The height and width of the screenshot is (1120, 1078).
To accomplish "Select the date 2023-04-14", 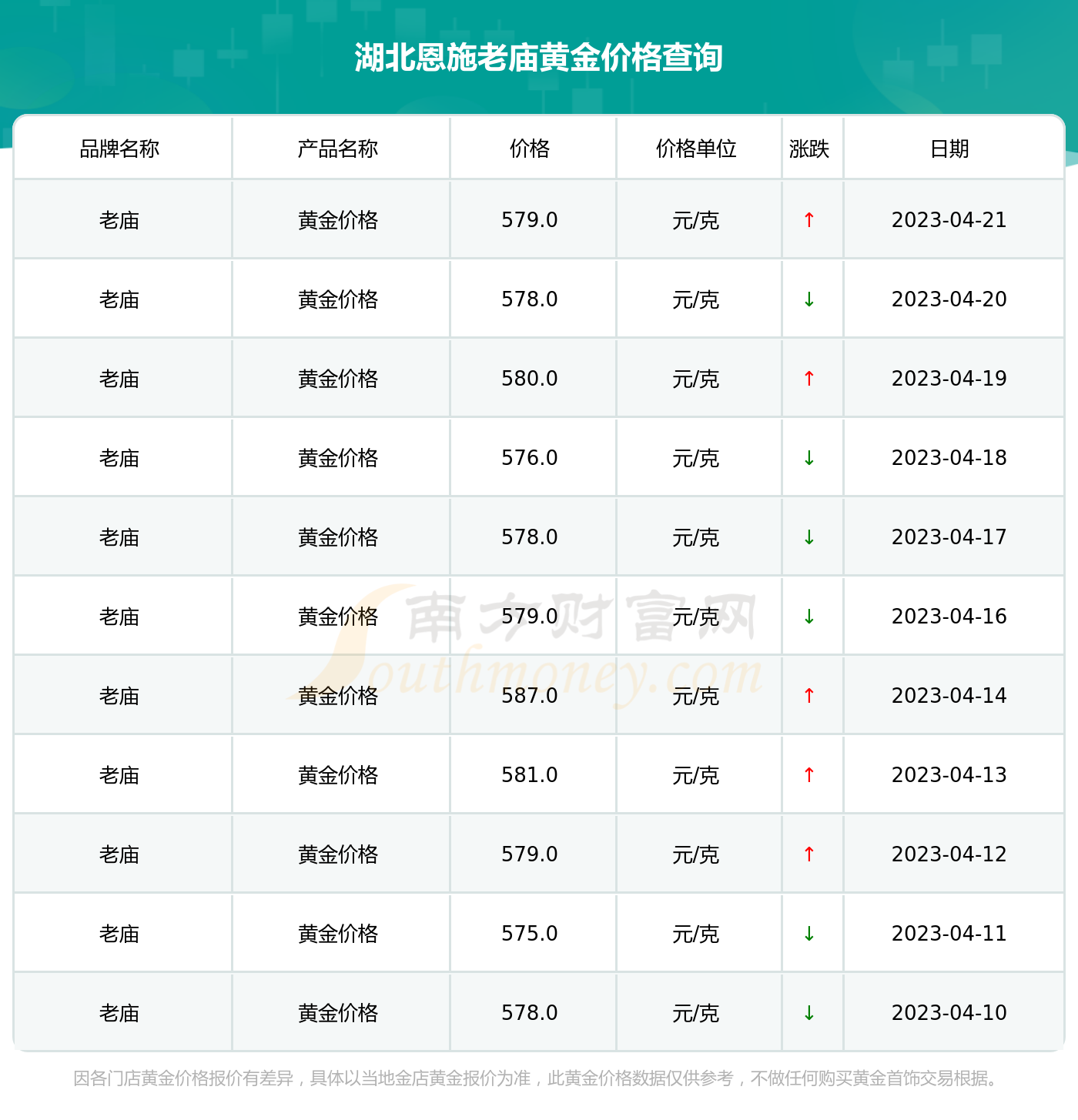I will tap(949, 696).
